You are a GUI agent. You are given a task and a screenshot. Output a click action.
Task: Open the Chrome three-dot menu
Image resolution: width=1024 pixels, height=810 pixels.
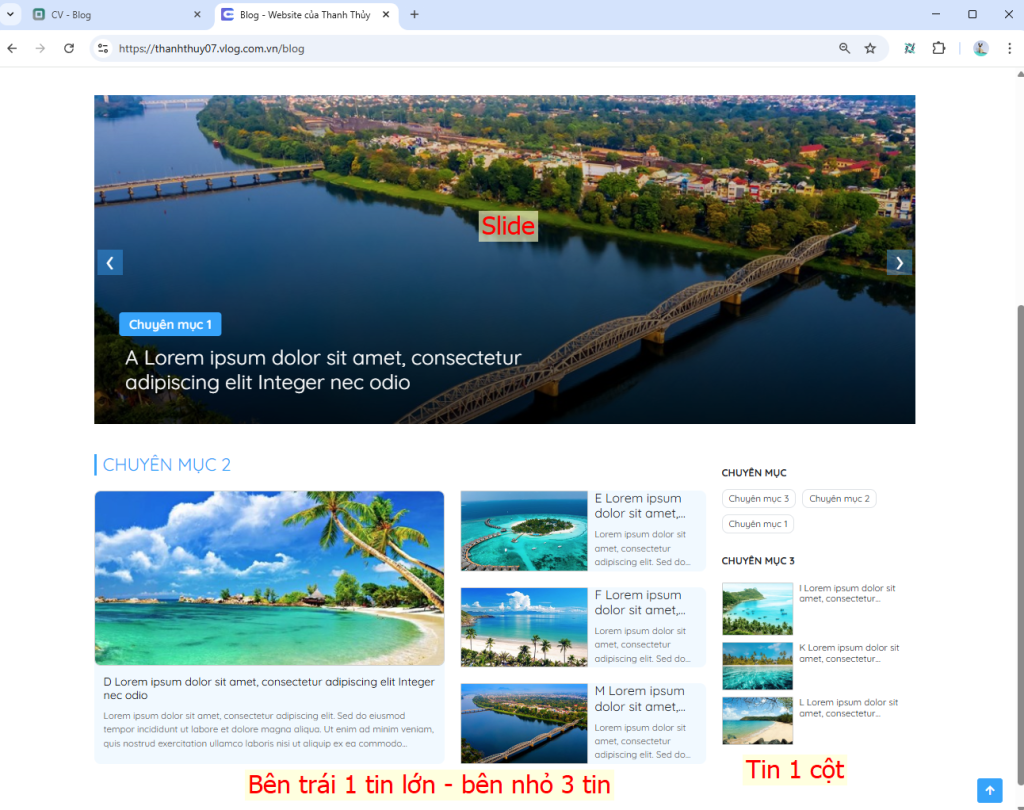[x=1009, y=48]
